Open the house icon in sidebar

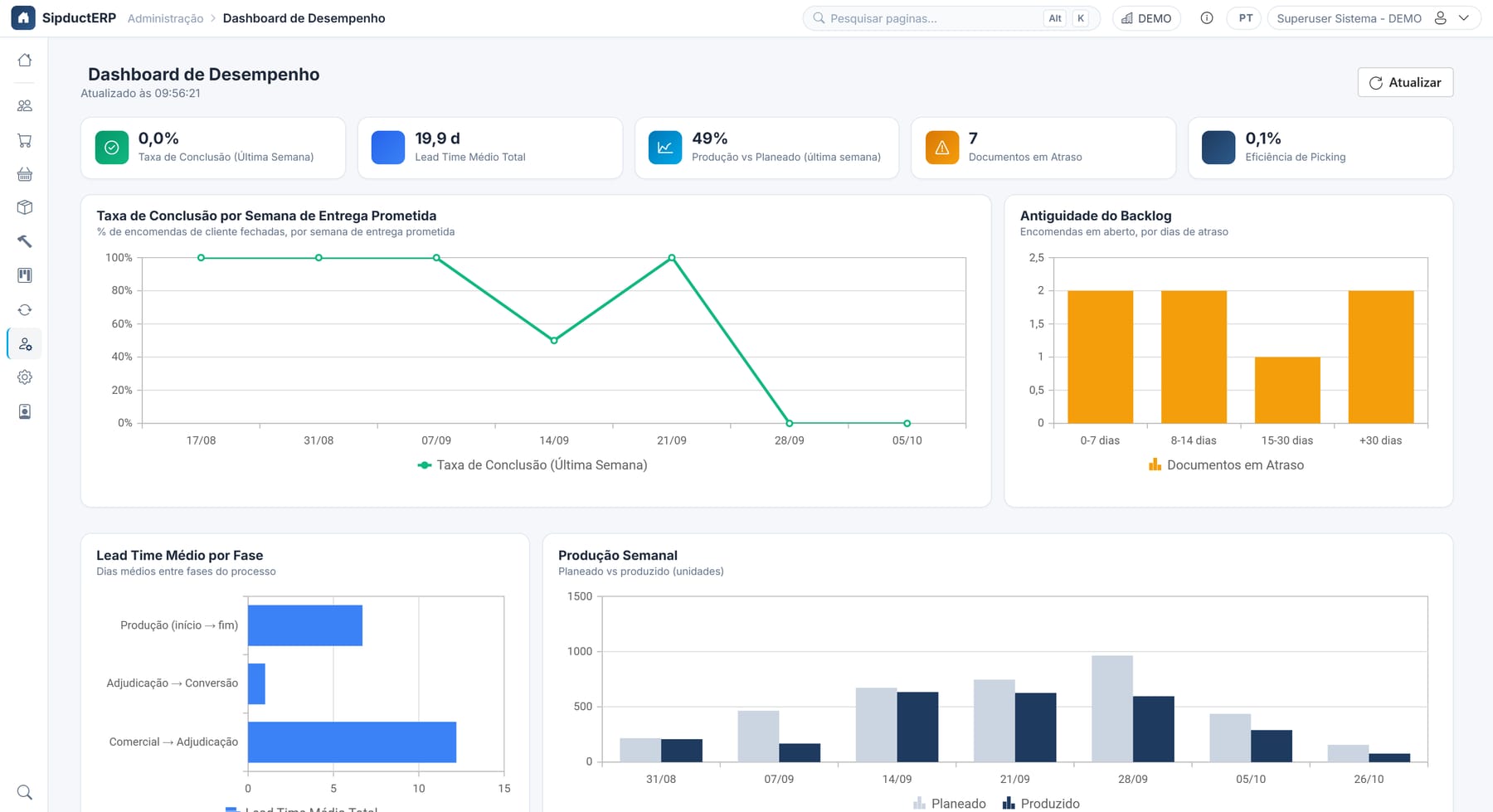[25, 60]
